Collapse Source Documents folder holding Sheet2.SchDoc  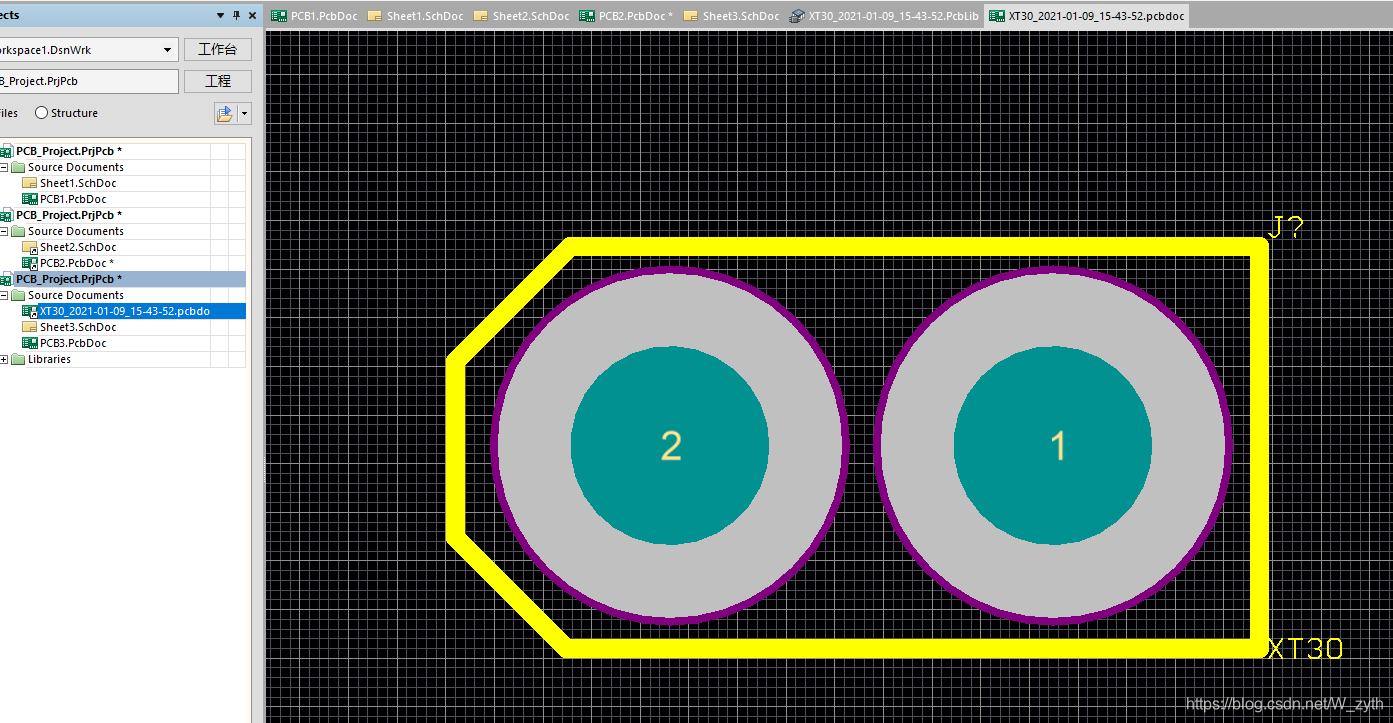[x=4, y=231]
